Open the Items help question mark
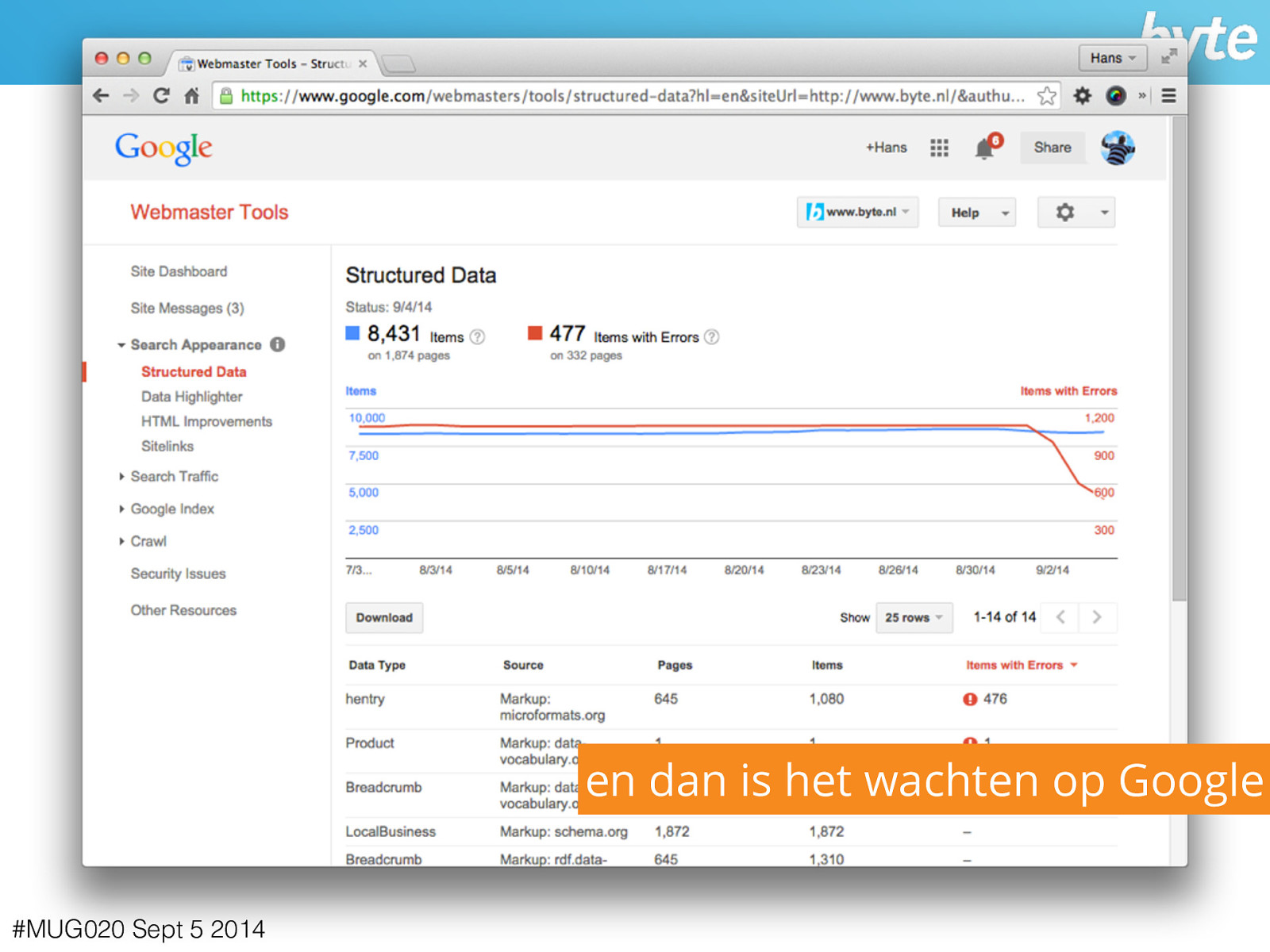Image resolution: width=1270 pixels, height=952 pixels. click(477, 337)
